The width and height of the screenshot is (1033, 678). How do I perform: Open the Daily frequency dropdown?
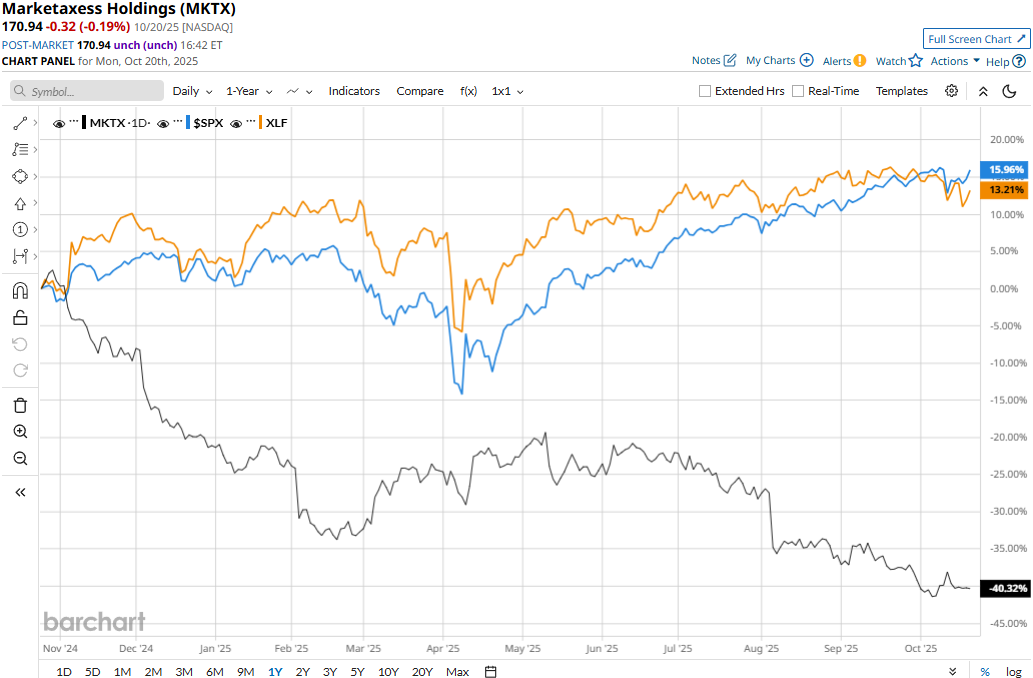pyautogui.click(x=192, y=91)
